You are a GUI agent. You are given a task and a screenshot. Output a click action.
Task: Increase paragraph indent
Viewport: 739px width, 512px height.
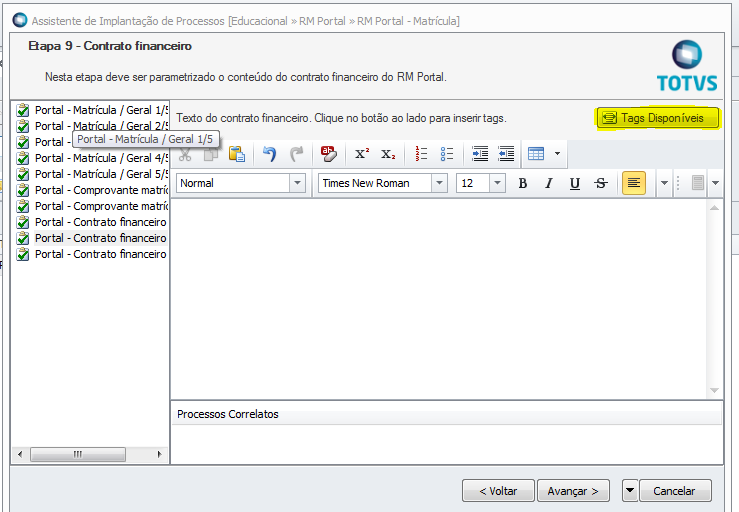click(x=480, y=154)
